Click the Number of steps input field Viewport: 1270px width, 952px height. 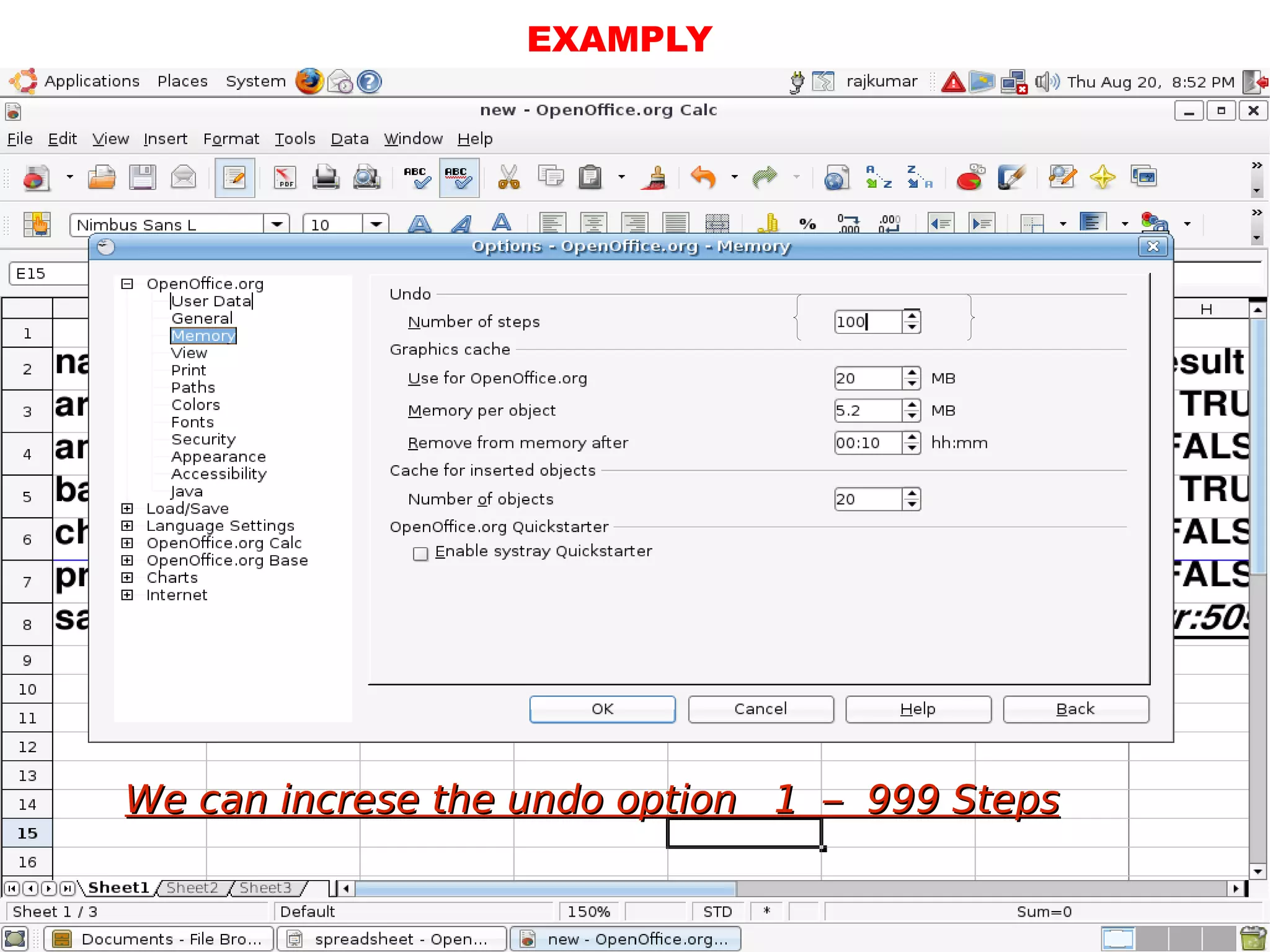(x=868, y=322)
